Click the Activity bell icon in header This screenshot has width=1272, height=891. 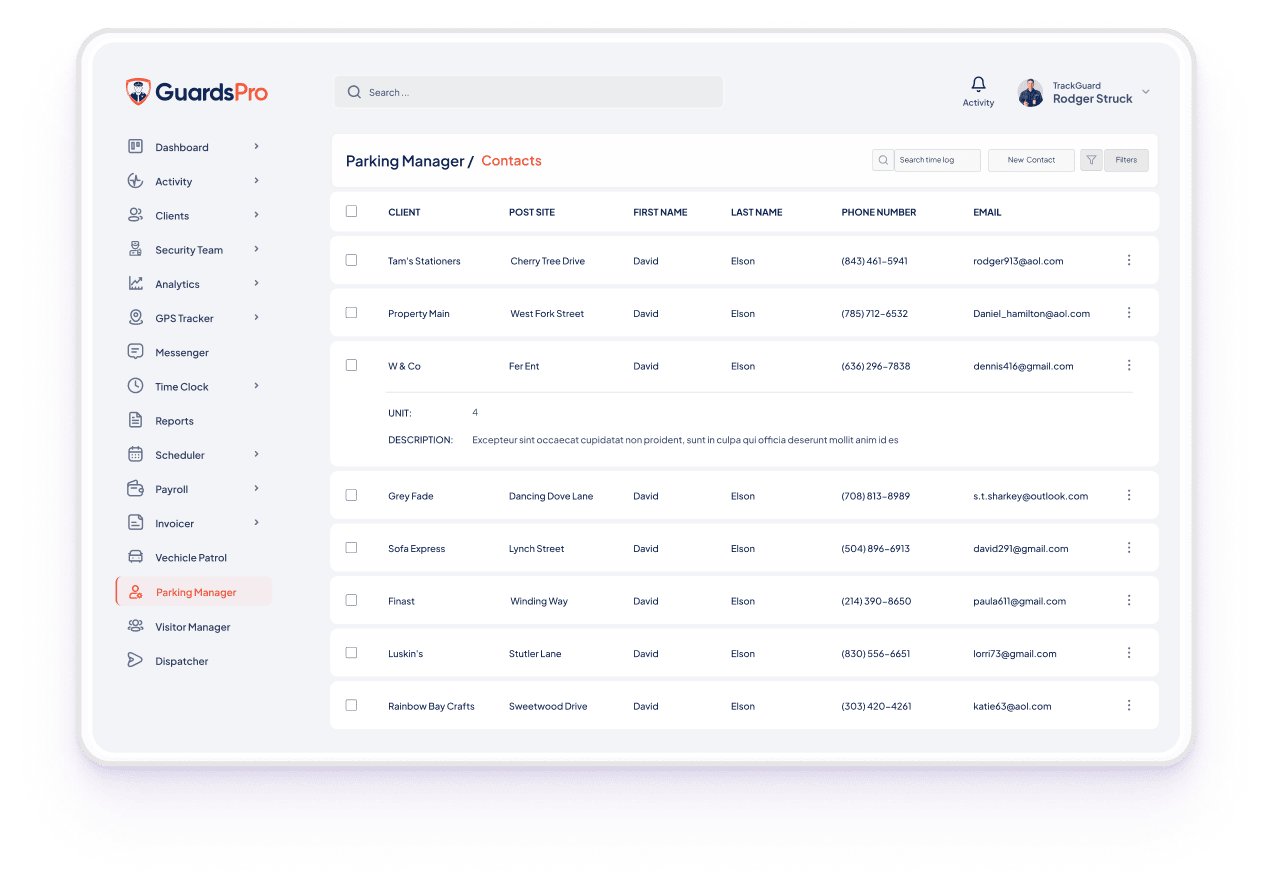pos(978,84)
